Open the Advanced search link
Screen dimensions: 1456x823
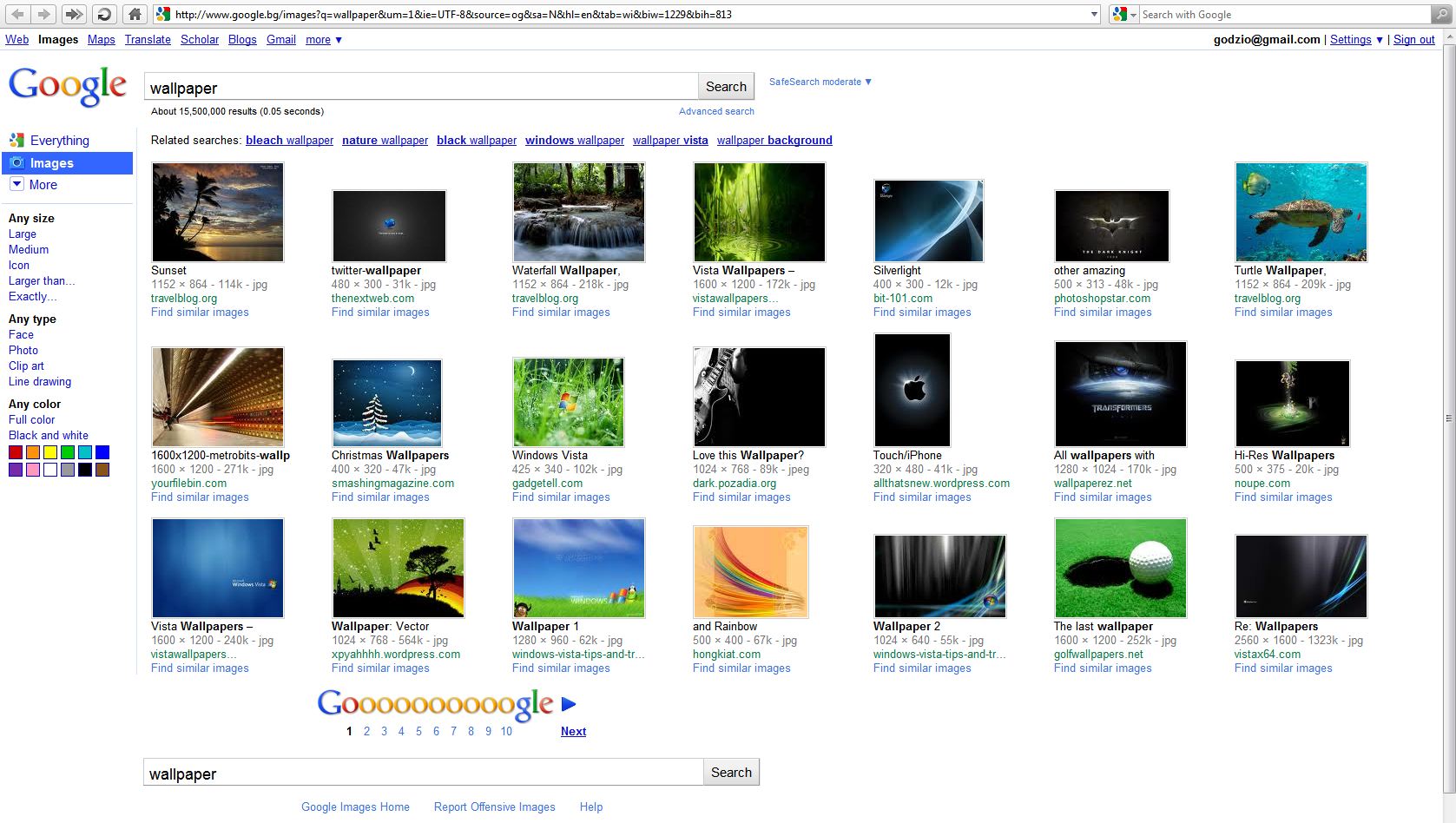click(x=716, y=111)
